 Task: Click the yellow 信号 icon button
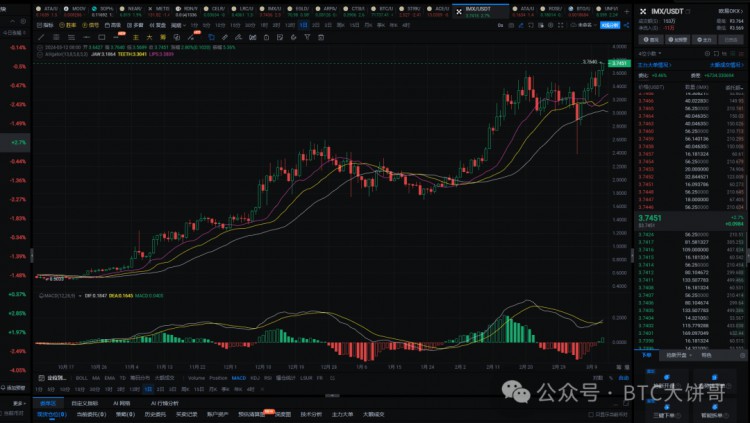point(90,25)
